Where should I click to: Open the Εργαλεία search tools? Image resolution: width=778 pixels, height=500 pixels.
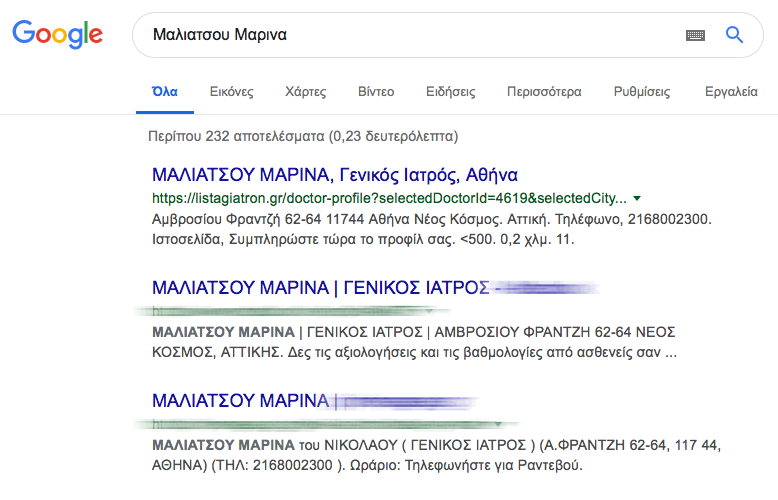pos(731,92)
